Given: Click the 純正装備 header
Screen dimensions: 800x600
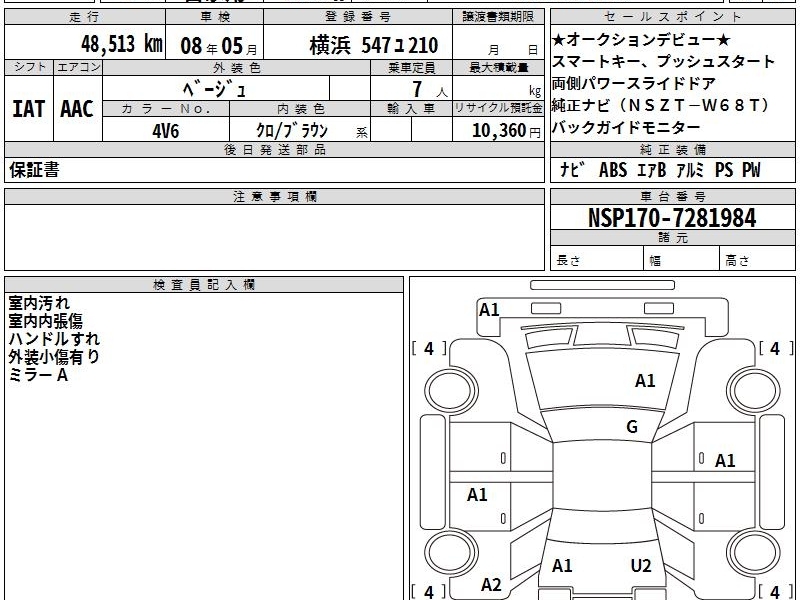Looking at the screenshot, I should coord(672,149).
